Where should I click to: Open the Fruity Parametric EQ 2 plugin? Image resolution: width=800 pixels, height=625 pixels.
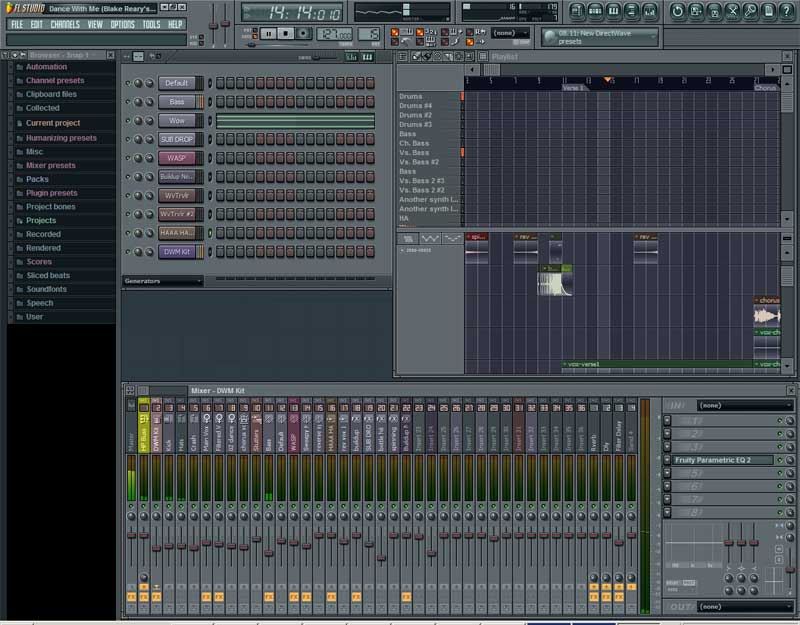[722, 460]
